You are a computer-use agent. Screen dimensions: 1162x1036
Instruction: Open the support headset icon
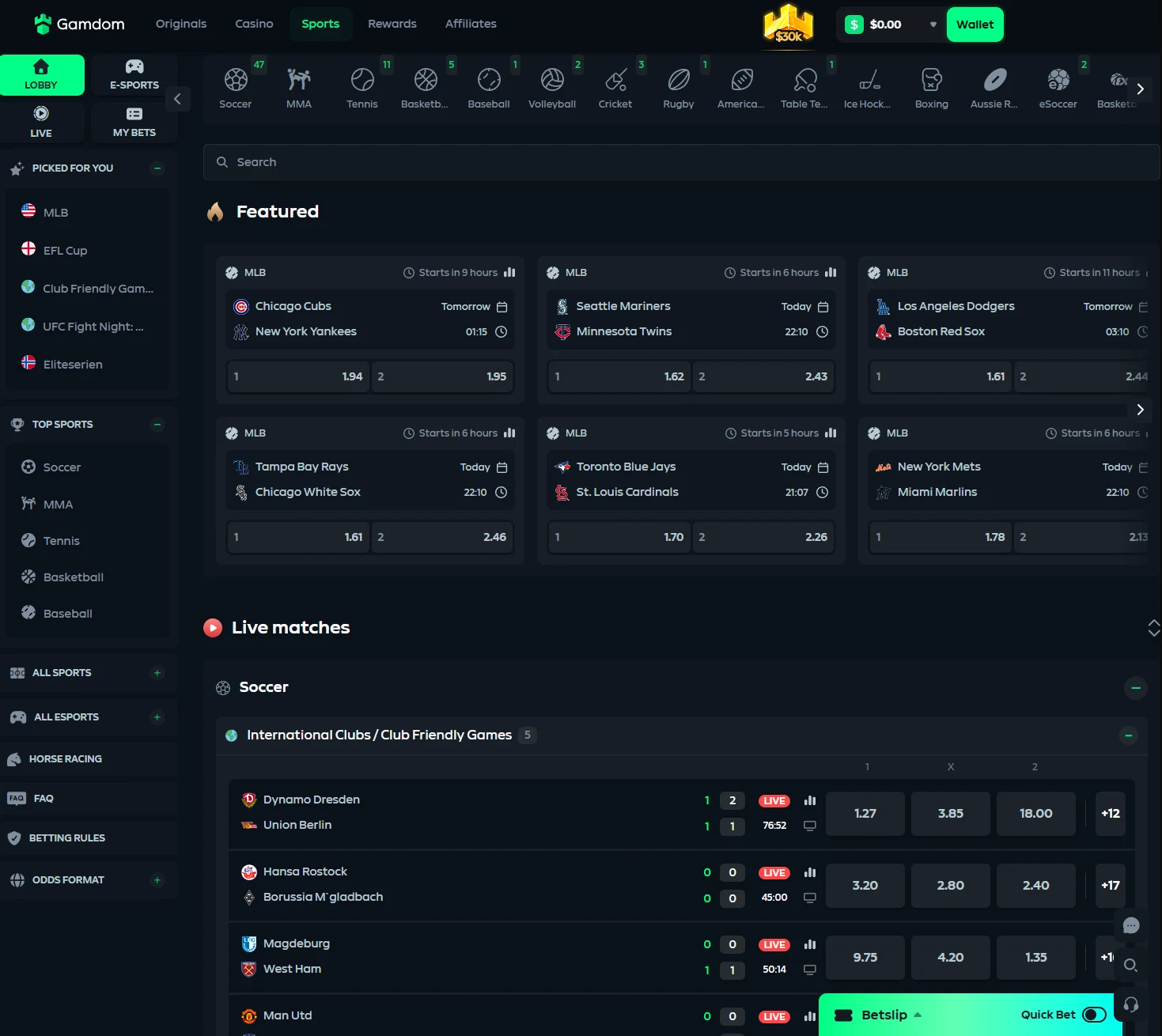coord(1131,1004)
